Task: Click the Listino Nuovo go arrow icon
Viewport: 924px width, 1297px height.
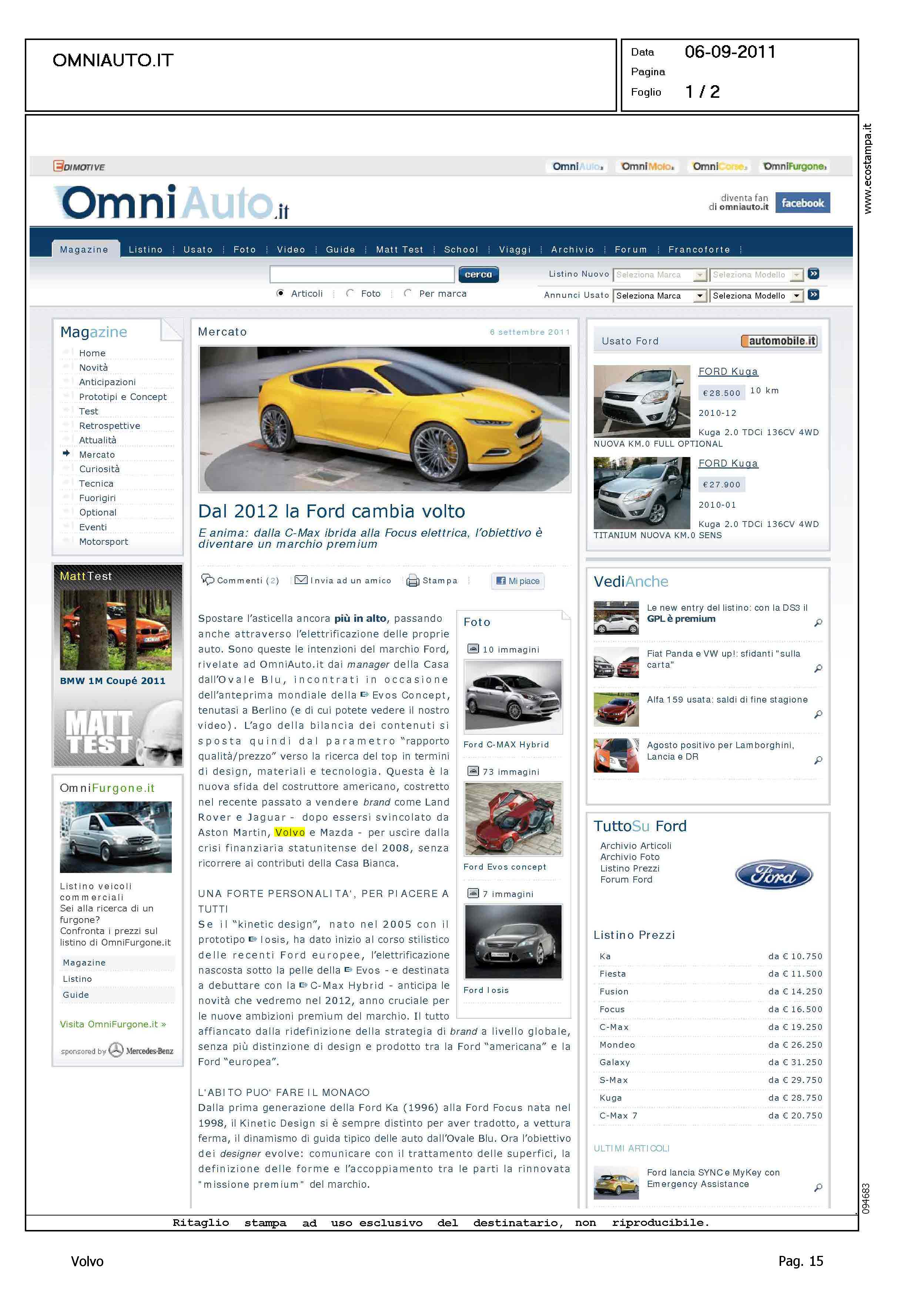Action: [814, 274]
